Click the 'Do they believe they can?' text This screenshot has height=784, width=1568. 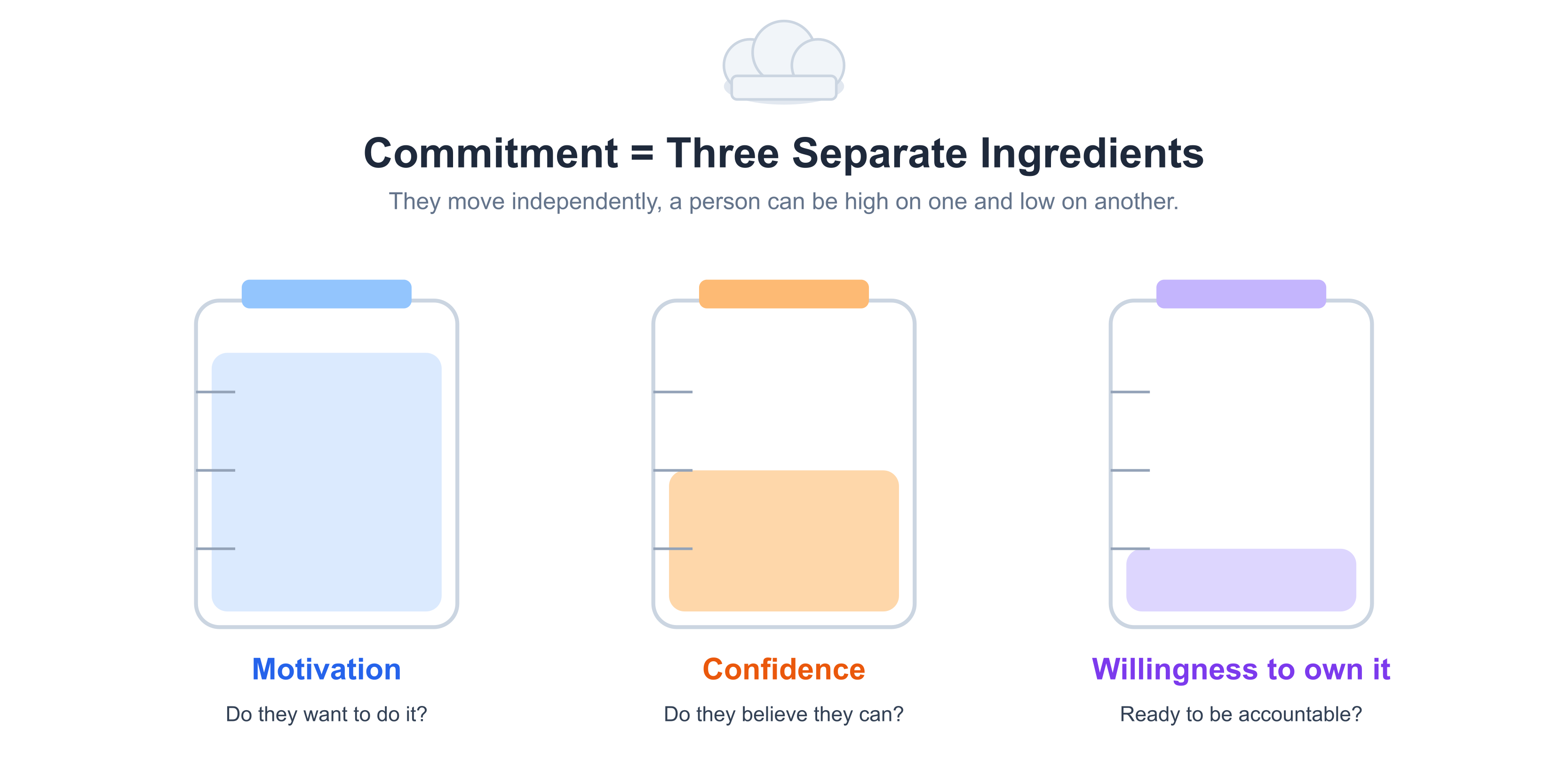[783, 714]
